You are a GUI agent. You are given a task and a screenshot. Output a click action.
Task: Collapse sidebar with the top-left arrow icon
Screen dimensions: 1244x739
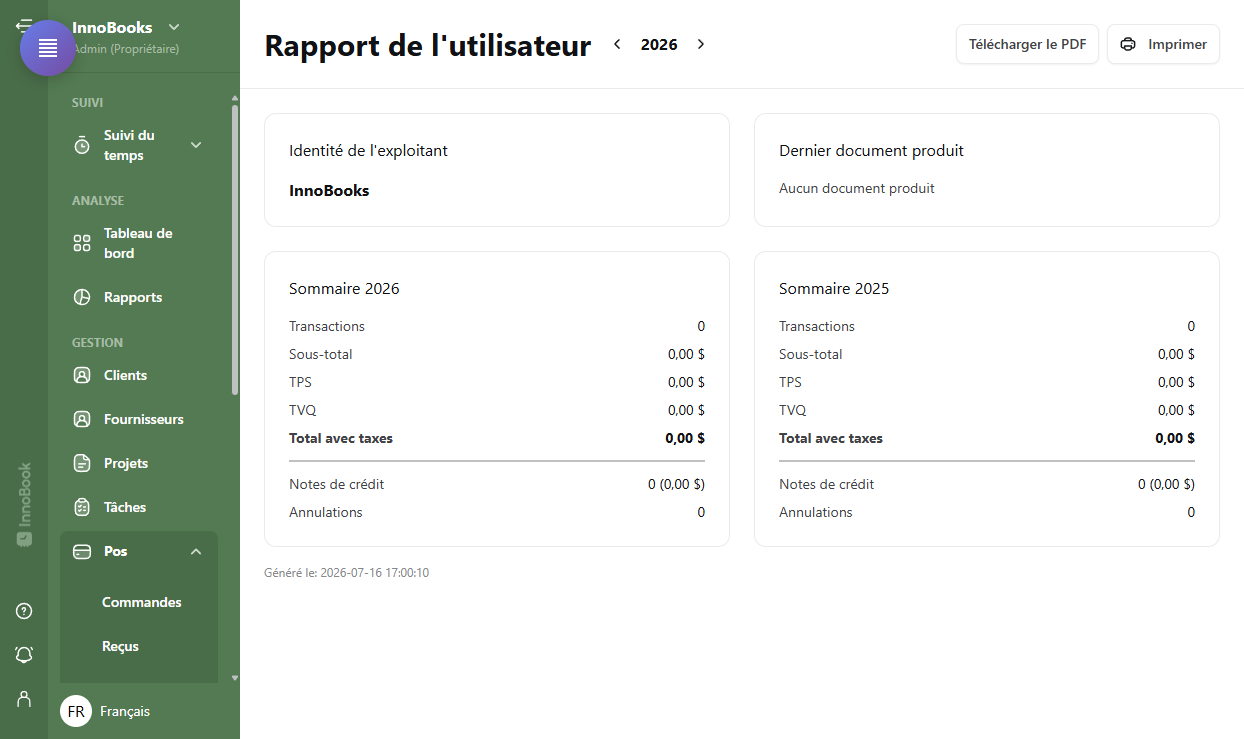(x=22, y=25)
